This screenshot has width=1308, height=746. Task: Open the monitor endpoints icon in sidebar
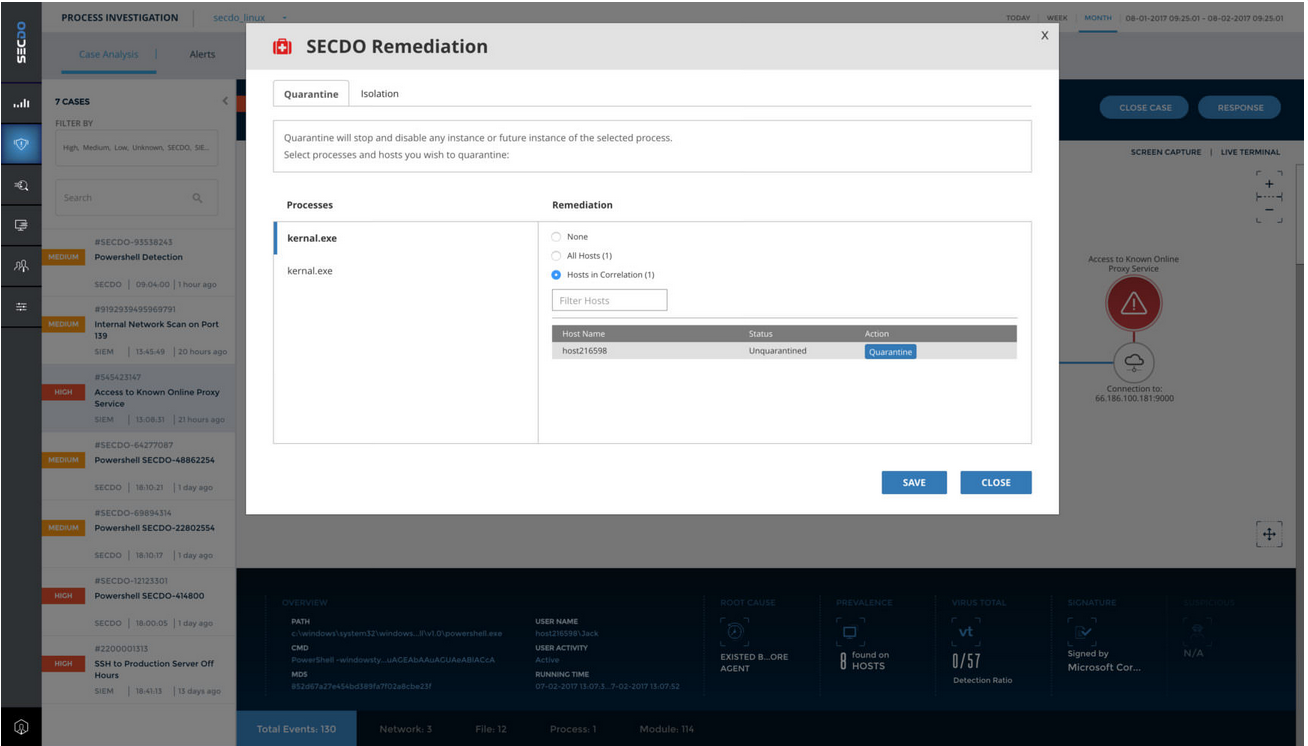pos(21,226)
